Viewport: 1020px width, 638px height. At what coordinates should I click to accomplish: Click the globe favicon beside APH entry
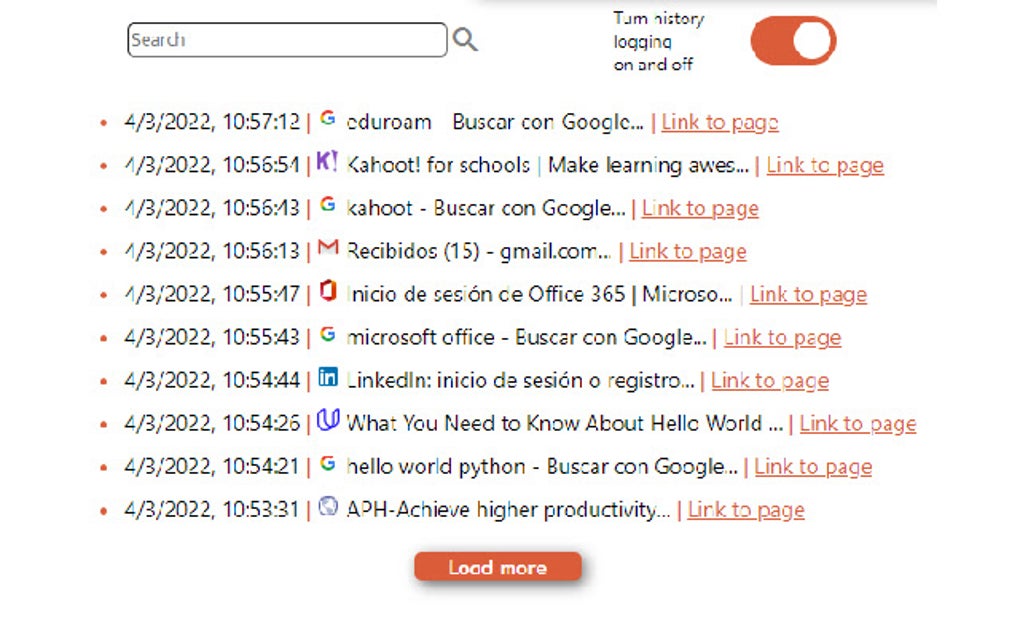[x=328, y=507]
